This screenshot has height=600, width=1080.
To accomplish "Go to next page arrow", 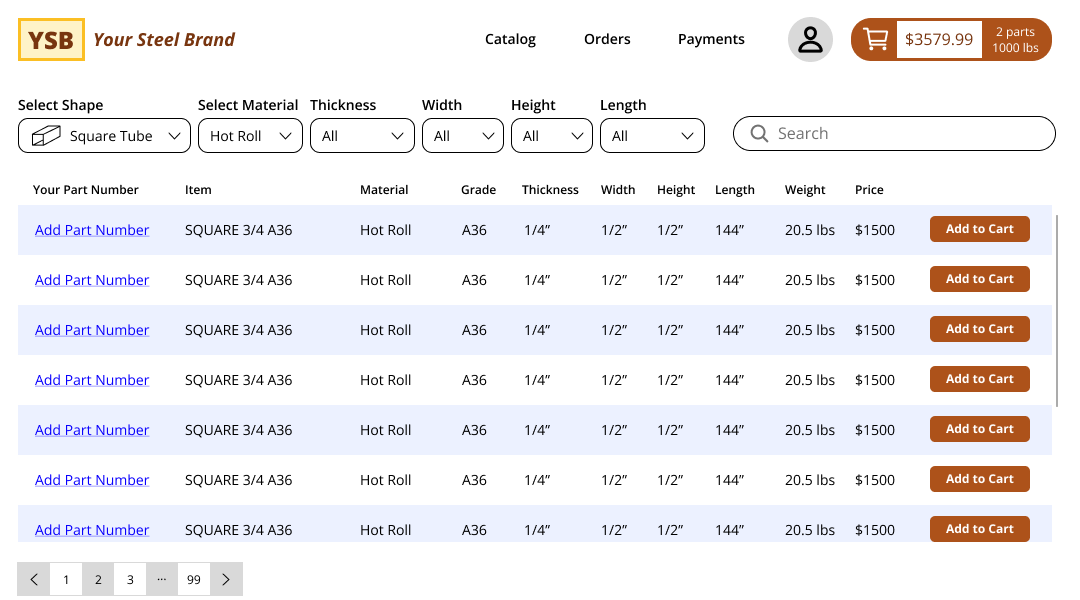I will 226,579.
